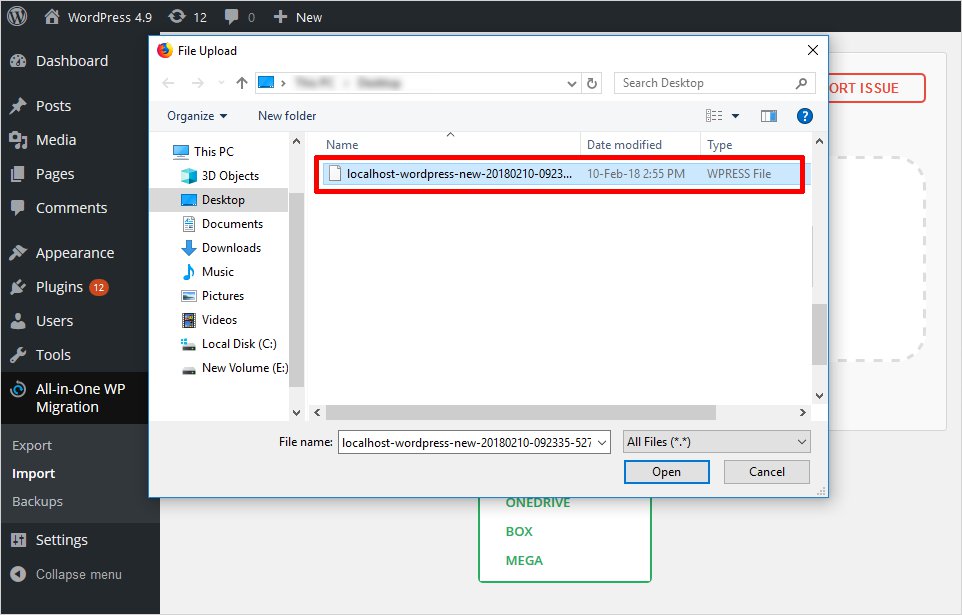Open the Backups submenu item
The height and width of the screenshot is (615, 962).
point(37,501)
